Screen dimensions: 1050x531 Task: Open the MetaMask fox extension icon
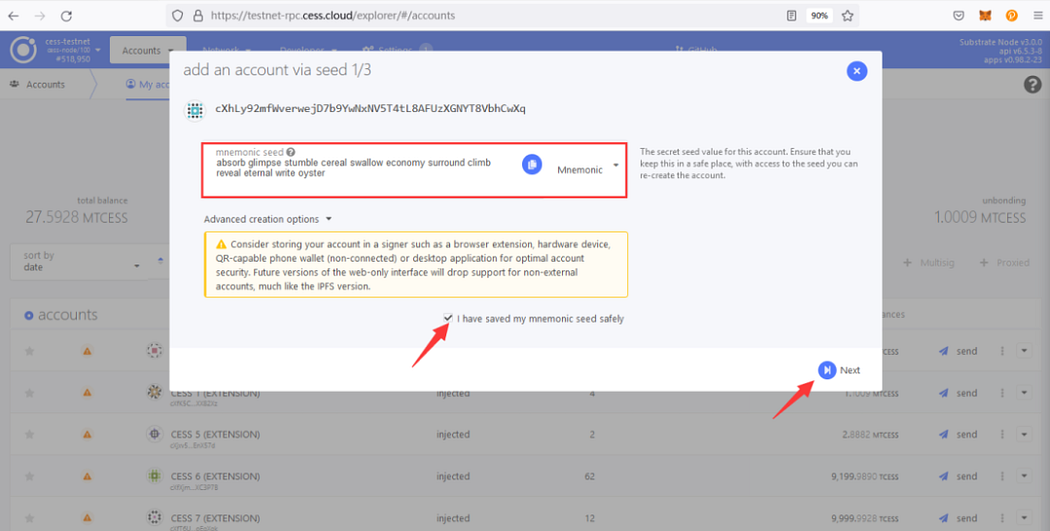(986, 15)
